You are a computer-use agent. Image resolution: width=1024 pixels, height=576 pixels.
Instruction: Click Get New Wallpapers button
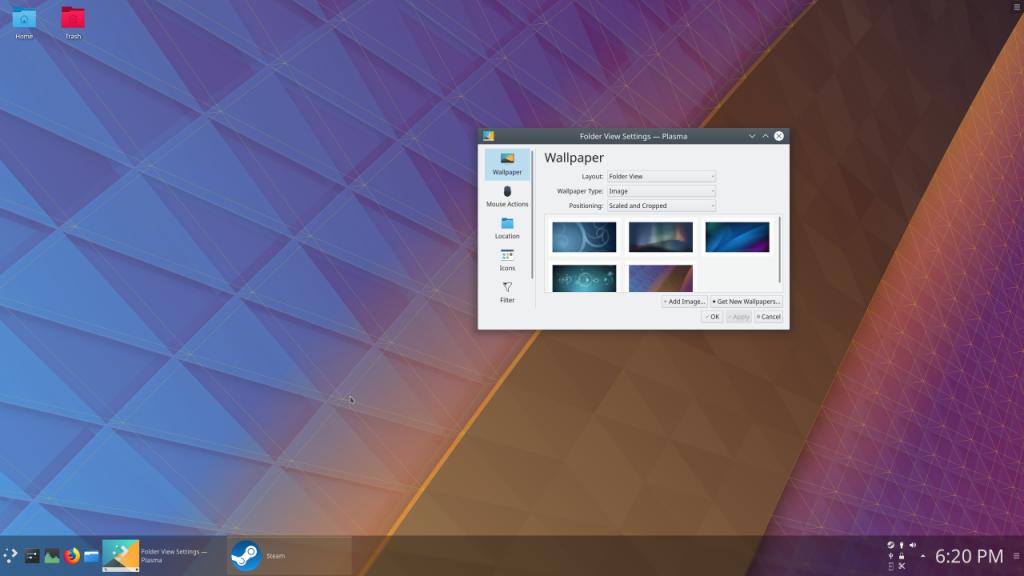pyautogui.click(x=746, y=301)
